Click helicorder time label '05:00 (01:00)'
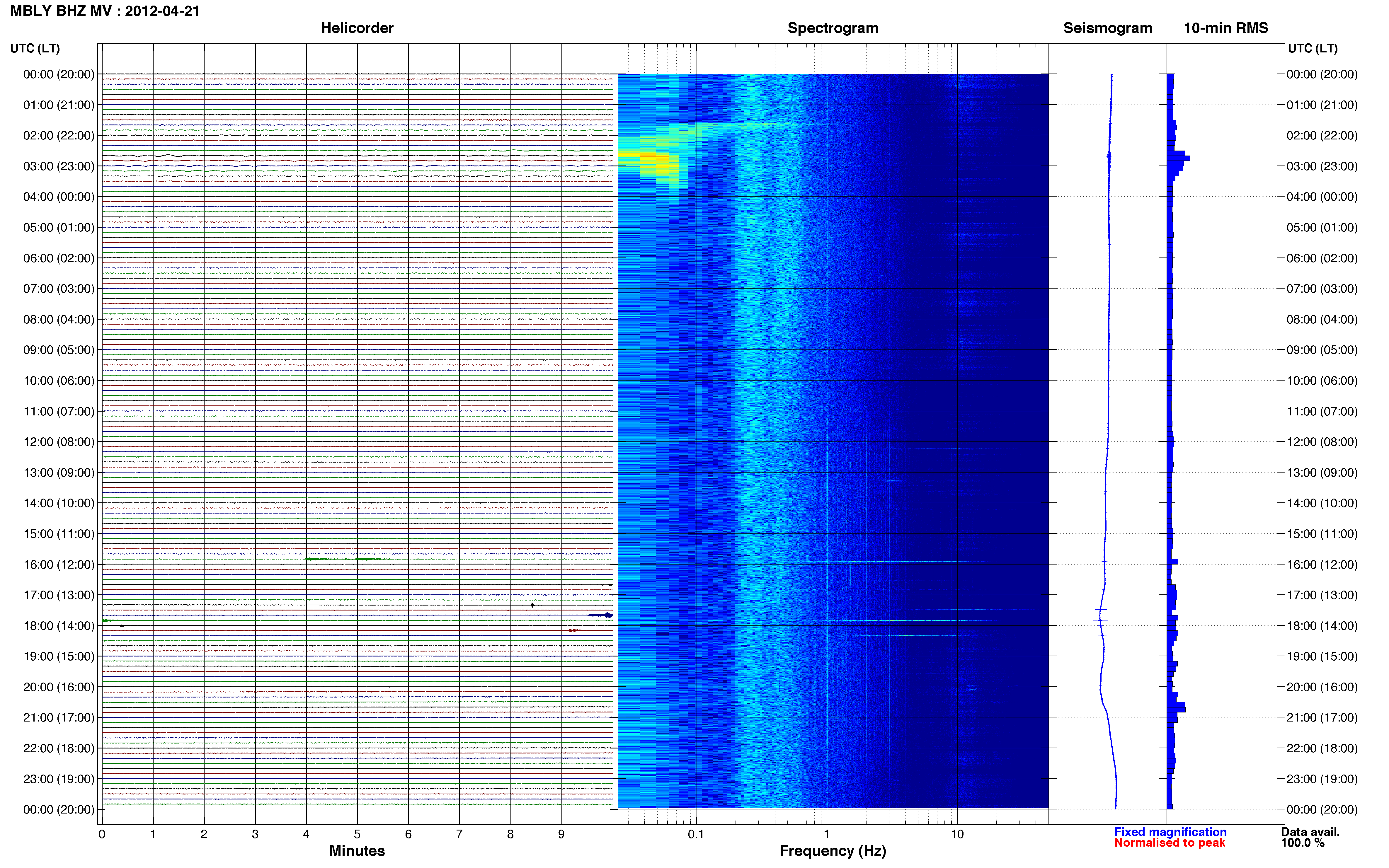 click(59, 227)
